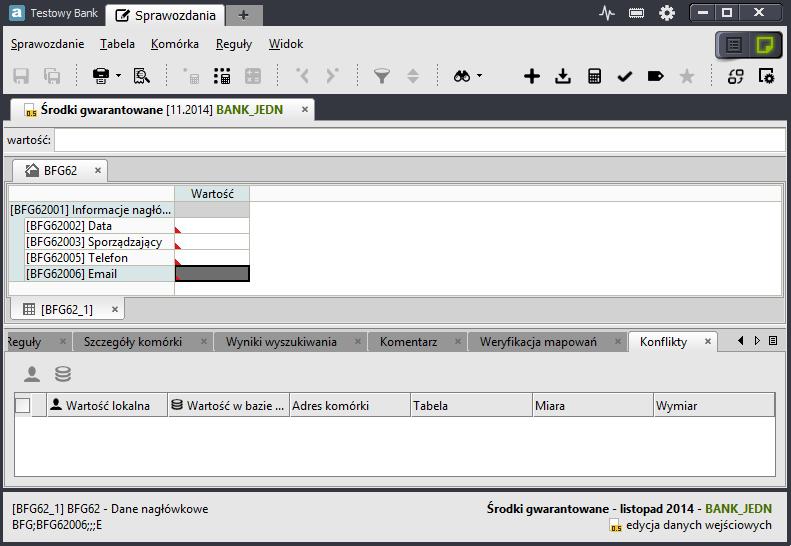The image size is (791, 546).
Task: Click the greyed calculator table icon
Action: 253,76
